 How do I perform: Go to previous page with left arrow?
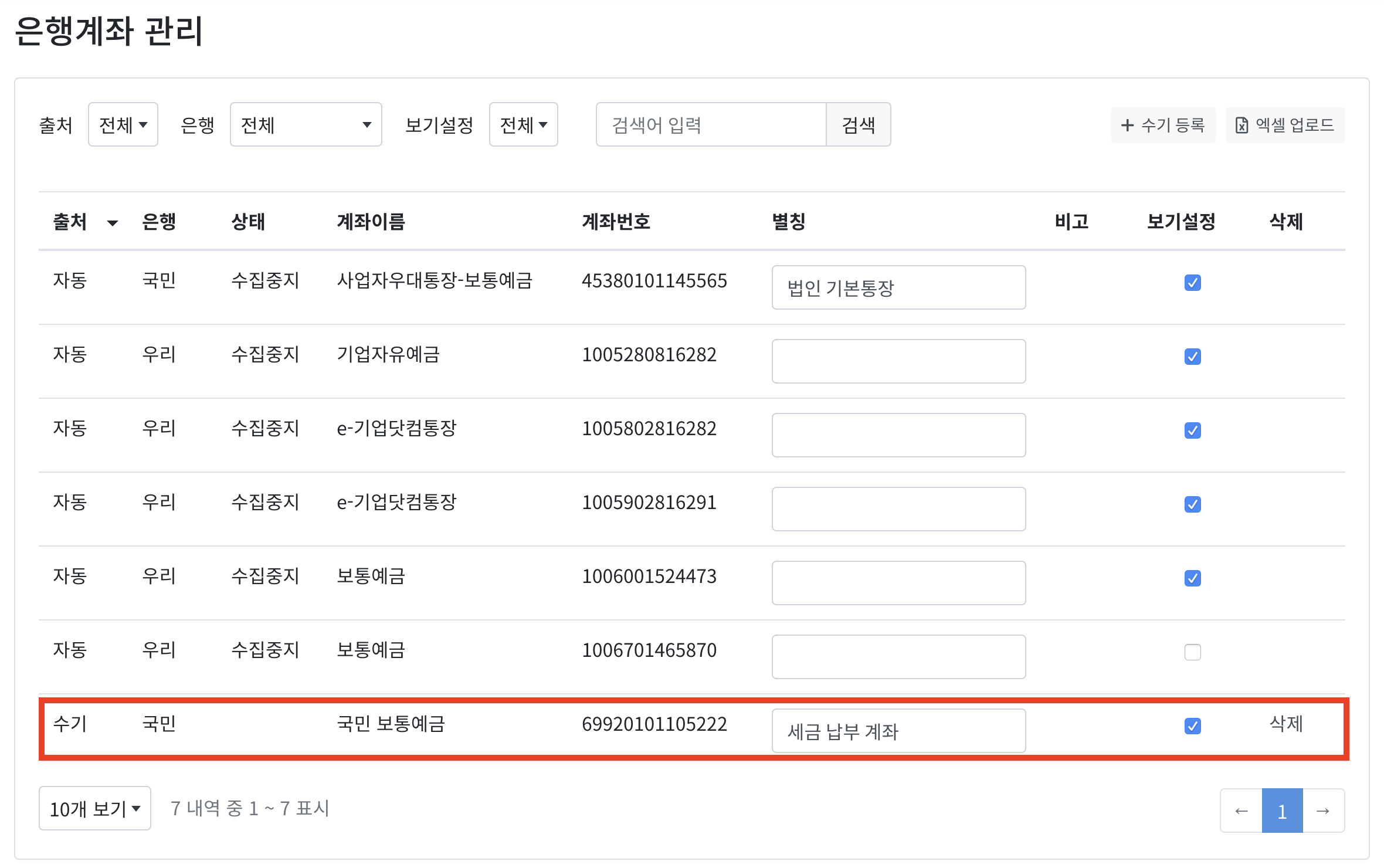[1241, 811]
